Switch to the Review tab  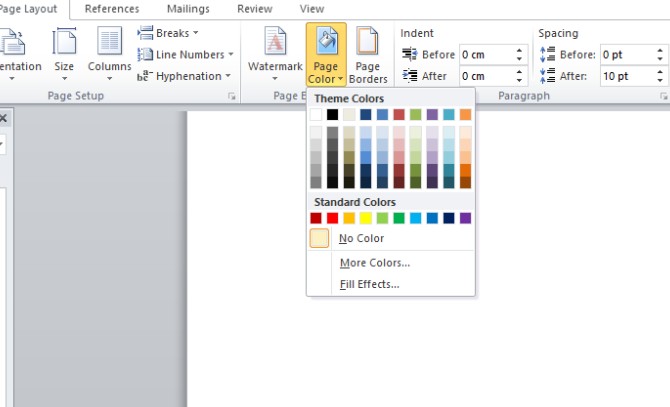tap(255, 9)
